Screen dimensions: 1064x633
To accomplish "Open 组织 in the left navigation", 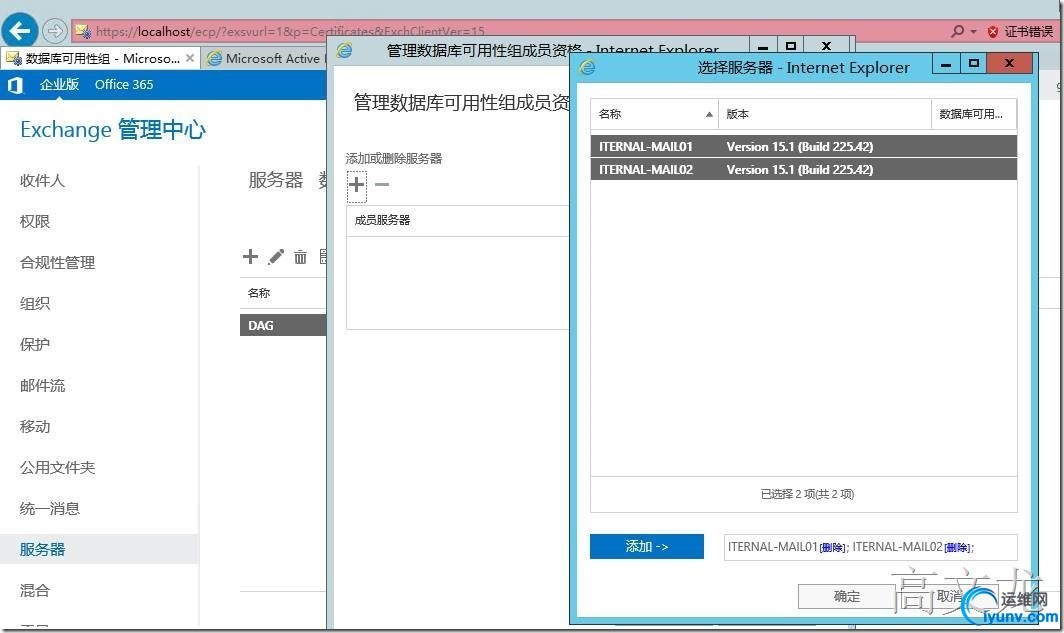I will coord(35,303).
